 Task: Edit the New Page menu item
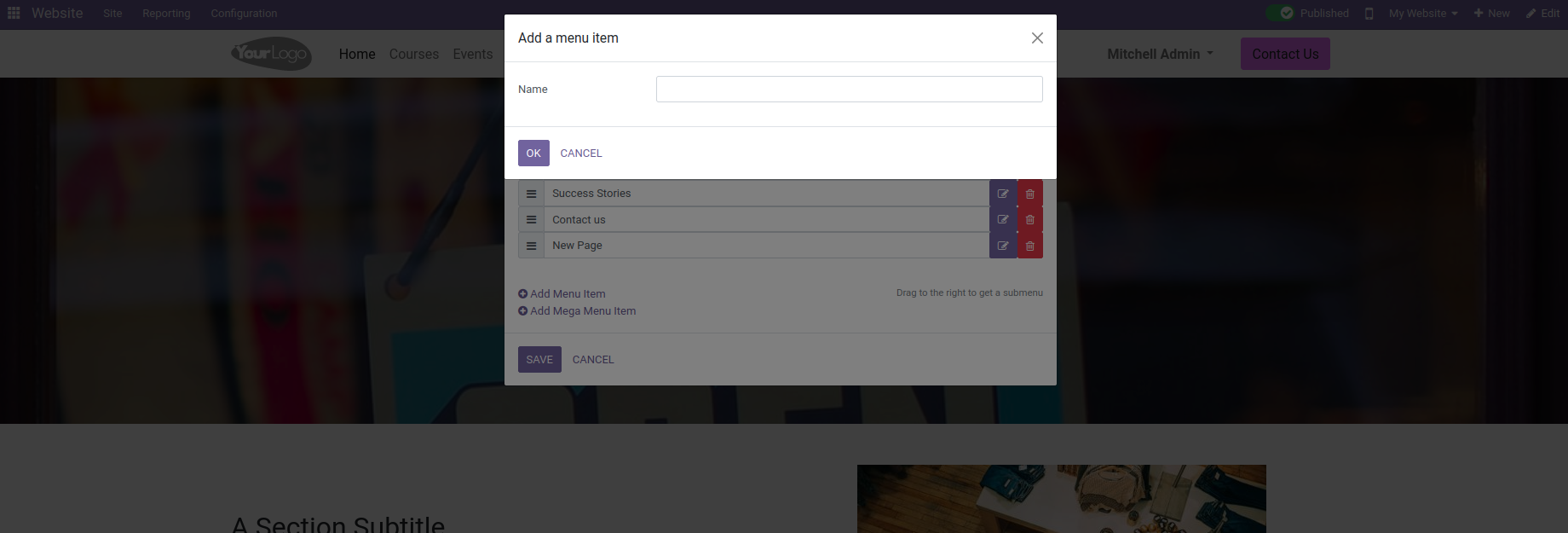coord(1003,246)
